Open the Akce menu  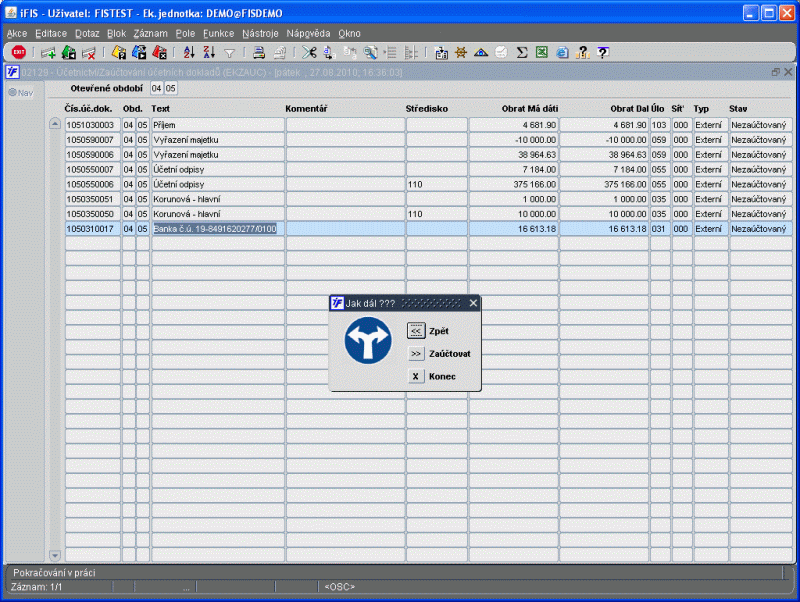click(17, 33)
